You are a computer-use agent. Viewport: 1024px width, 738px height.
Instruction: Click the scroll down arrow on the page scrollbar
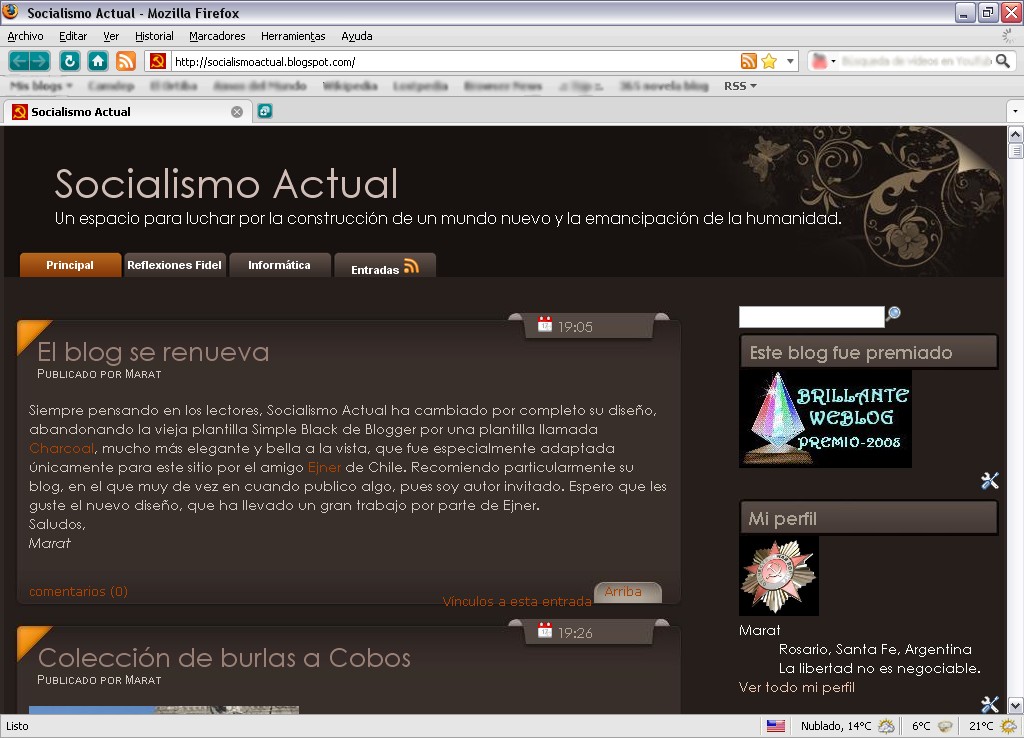coord(1015,704)
